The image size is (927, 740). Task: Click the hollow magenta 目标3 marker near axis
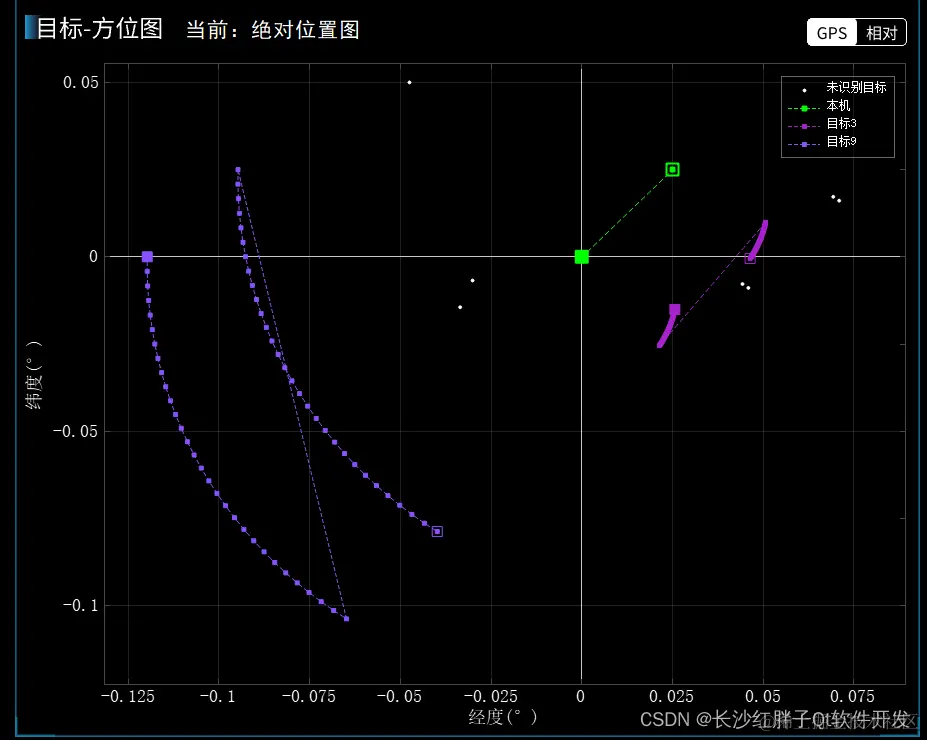click(750, 258)
